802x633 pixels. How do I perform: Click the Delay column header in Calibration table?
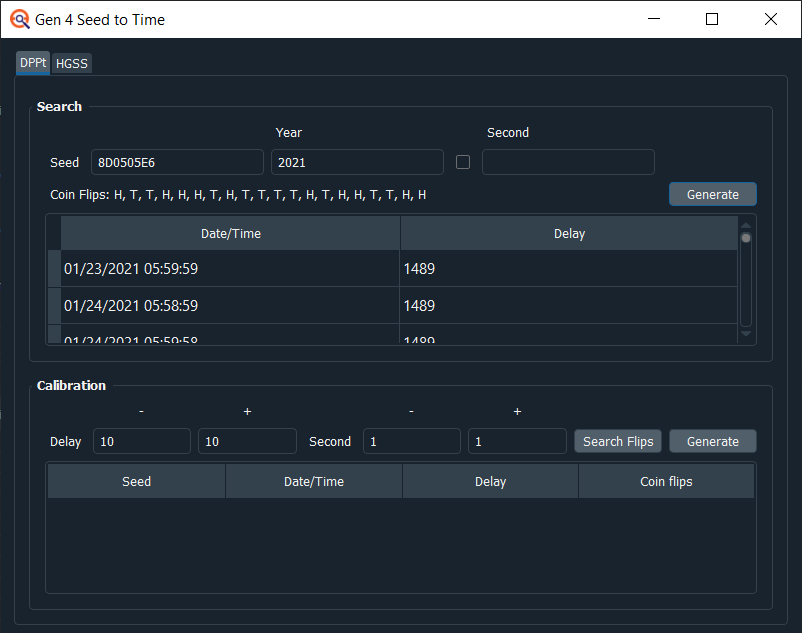coord(490,481)
